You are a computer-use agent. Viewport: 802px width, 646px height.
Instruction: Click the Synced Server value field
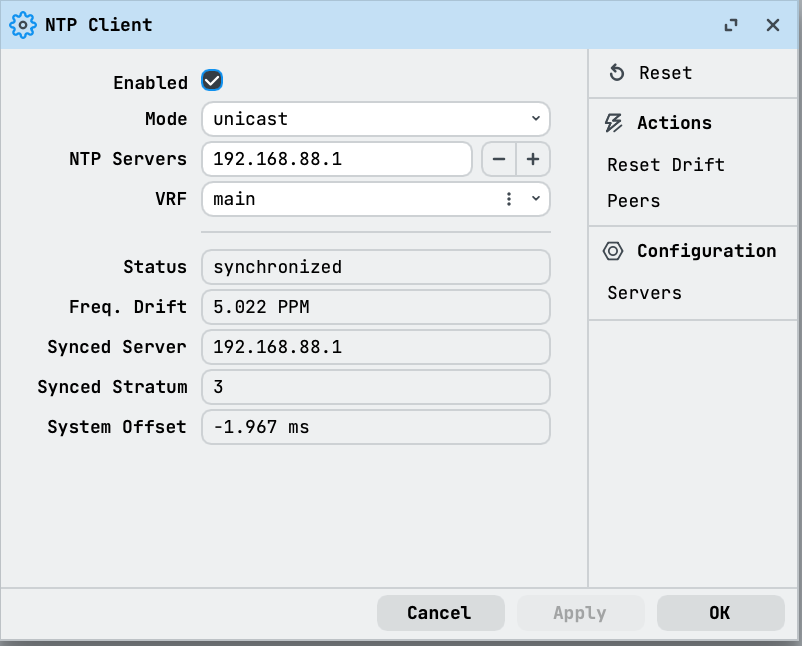click(x=376, y=347)
